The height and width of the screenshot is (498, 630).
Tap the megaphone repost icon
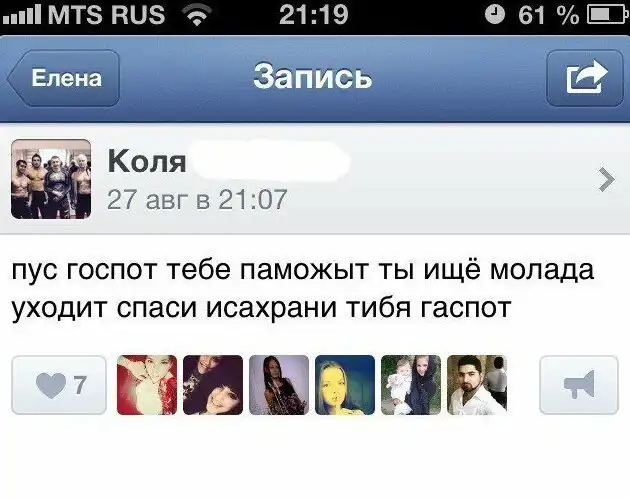[x=579, y=385]
